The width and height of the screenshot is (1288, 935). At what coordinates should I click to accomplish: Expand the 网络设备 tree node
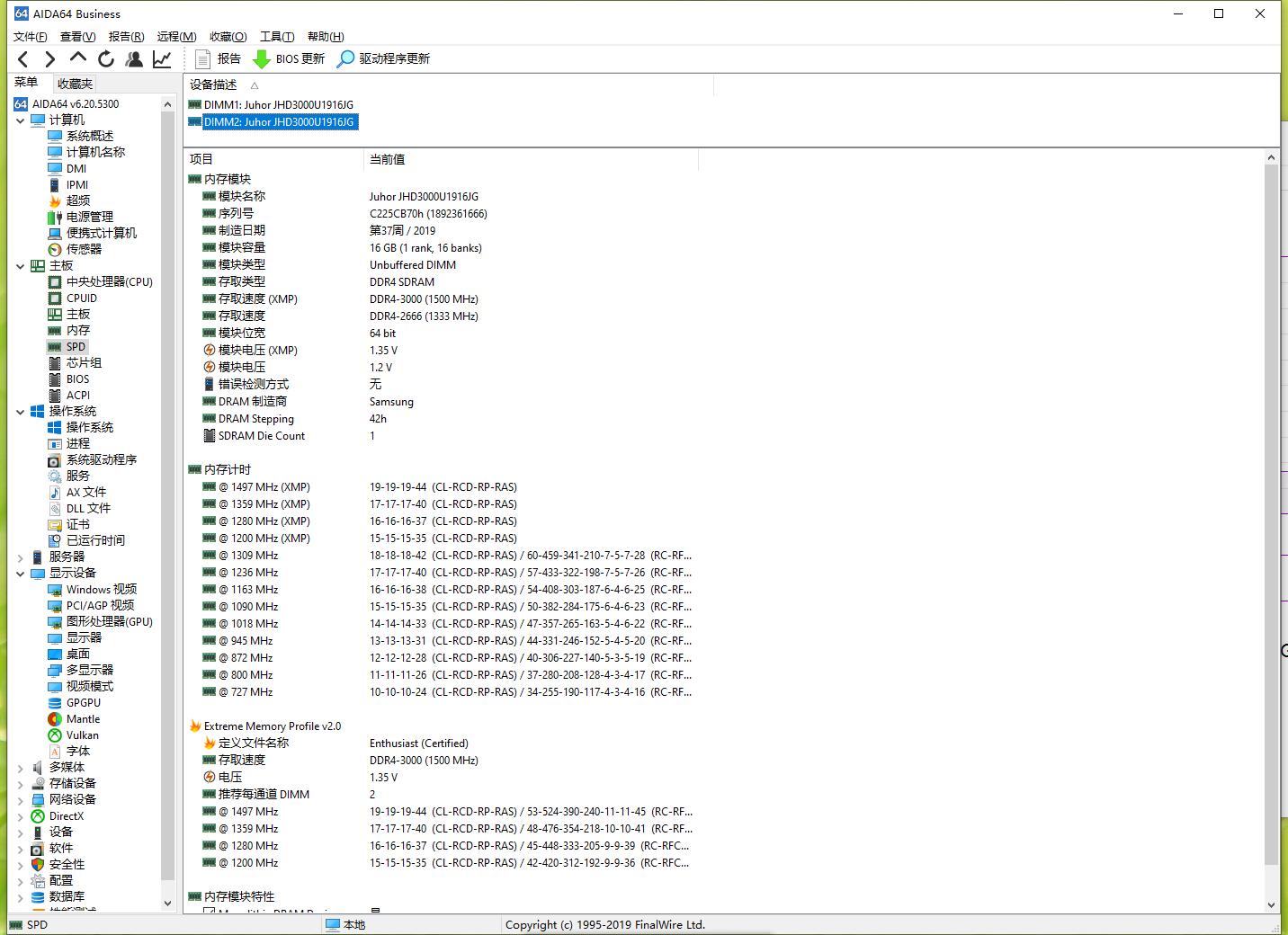pyautogui.click(x=20, y=800)
